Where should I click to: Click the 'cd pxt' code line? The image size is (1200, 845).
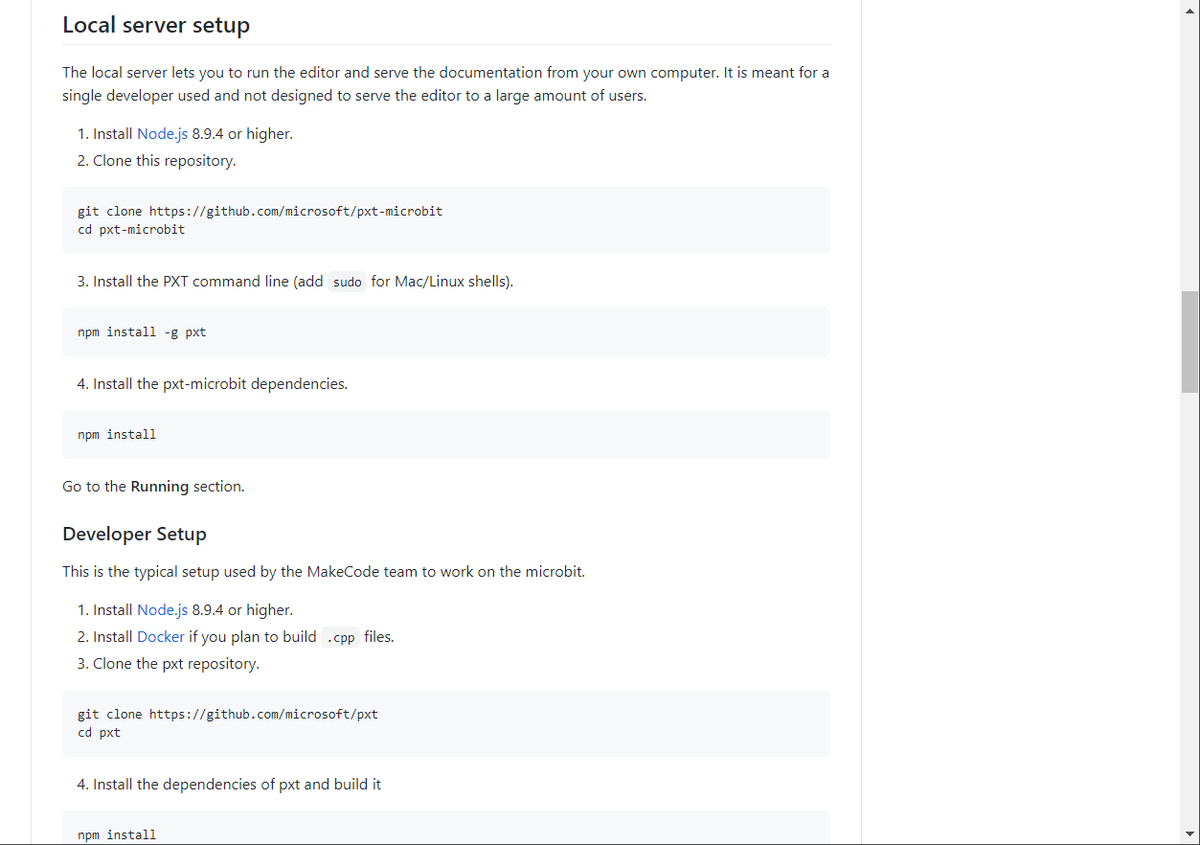99,733
